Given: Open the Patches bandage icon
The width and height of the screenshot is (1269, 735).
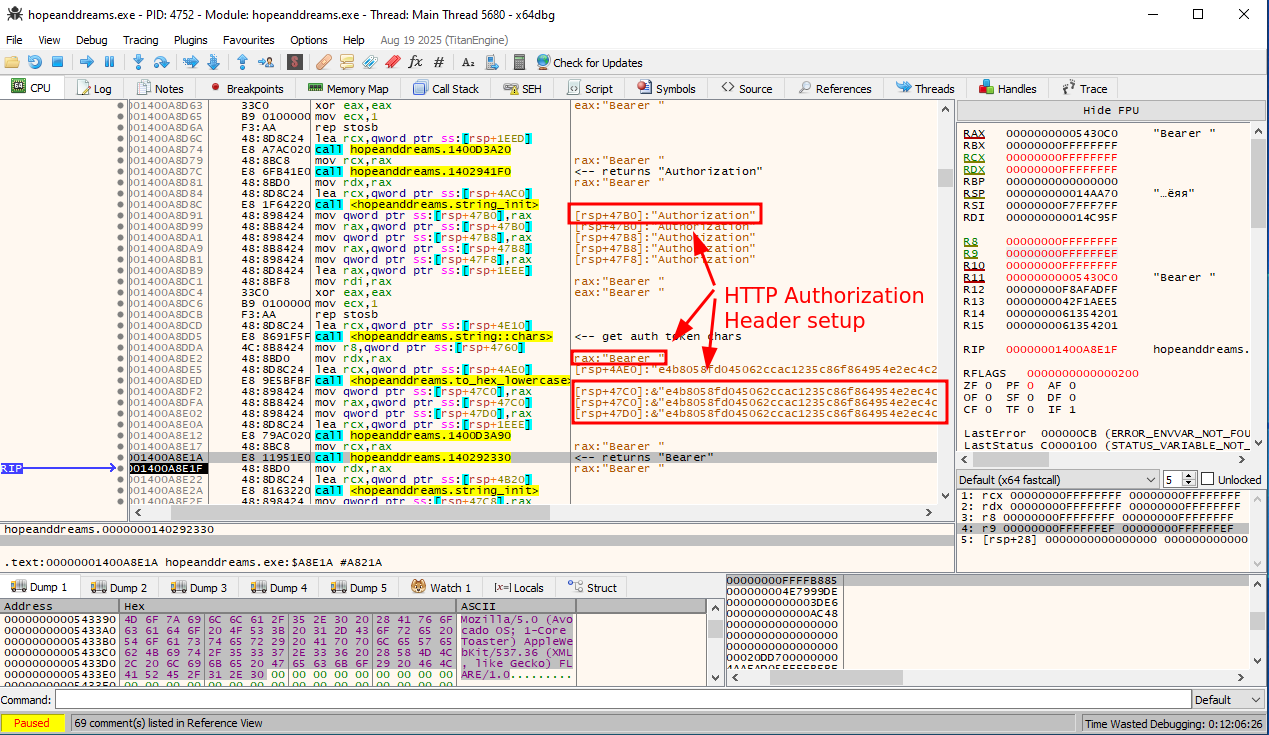Looking at the screenshot, I should tap(325, 62).
